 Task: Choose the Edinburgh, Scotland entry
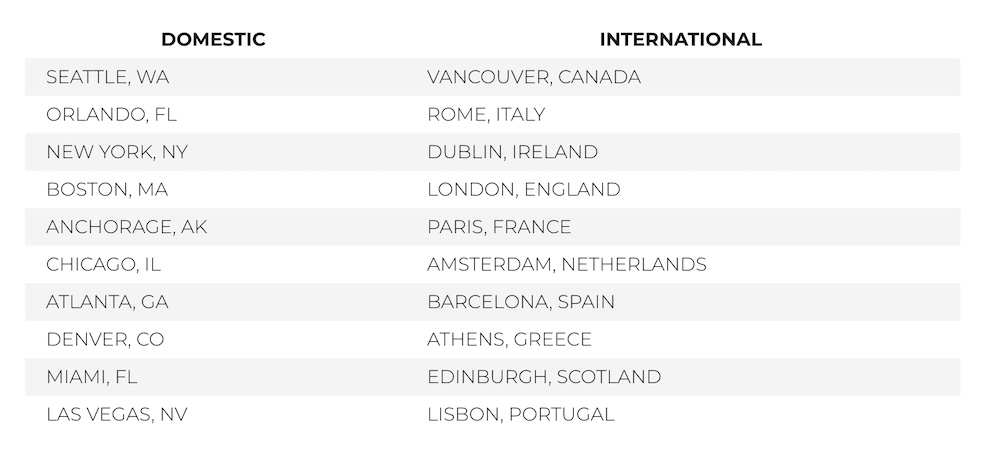[x=544, y=377]
